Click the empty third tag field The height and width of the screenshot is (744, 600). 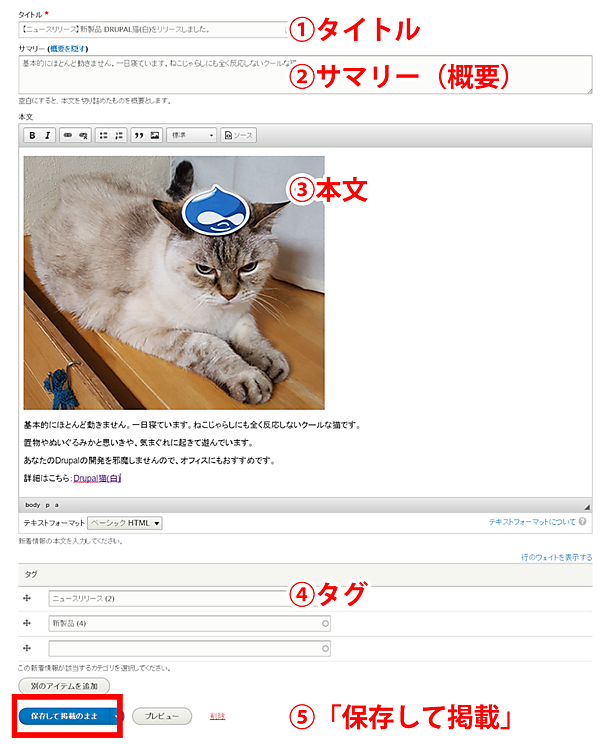190,648
